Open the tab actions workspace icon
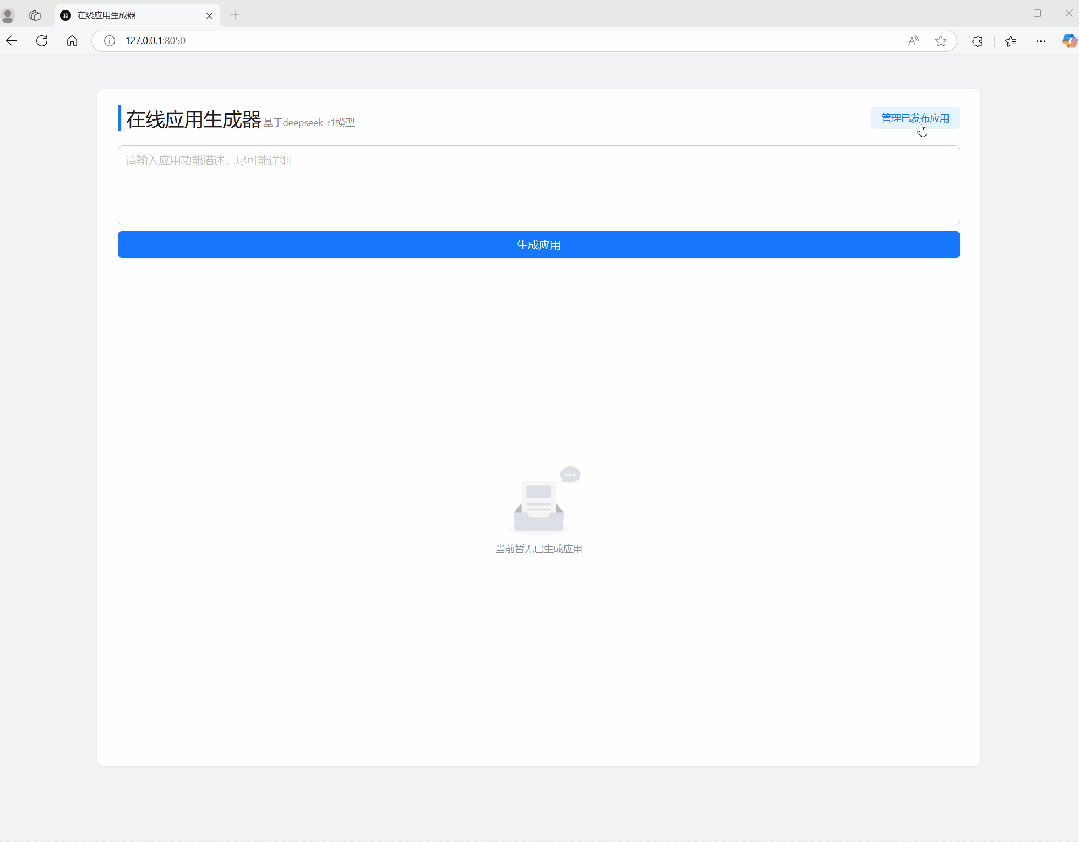The width and height of the screenshot is (1079, 842). (35, 14)
